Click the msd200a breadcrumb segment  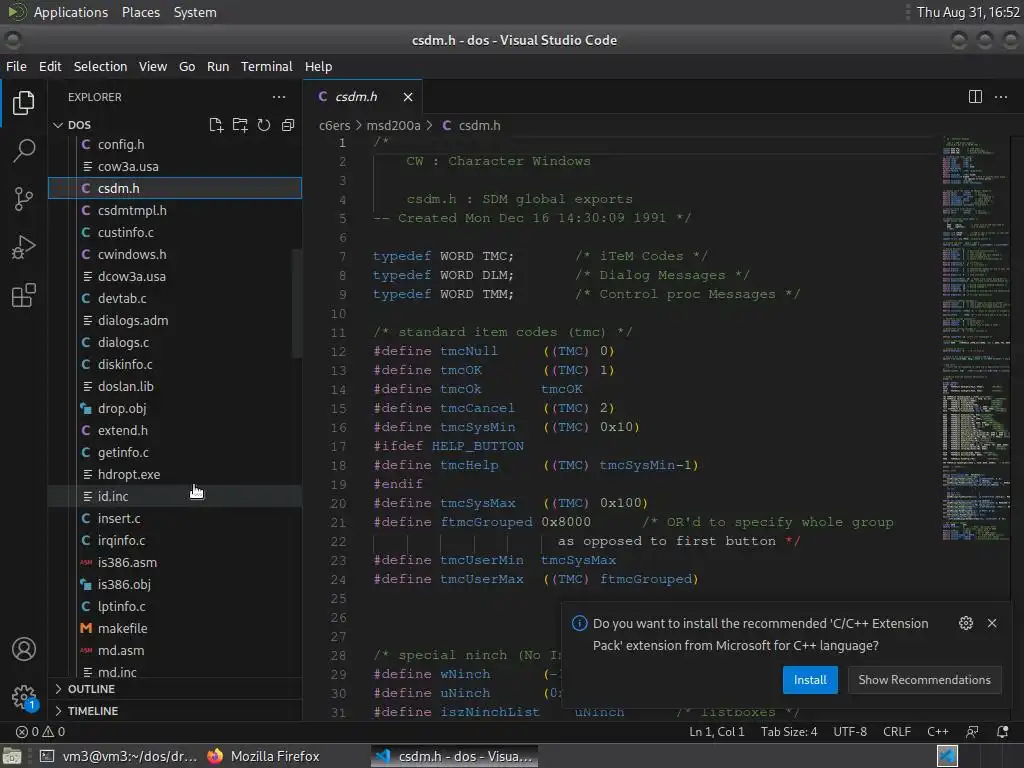393,125
